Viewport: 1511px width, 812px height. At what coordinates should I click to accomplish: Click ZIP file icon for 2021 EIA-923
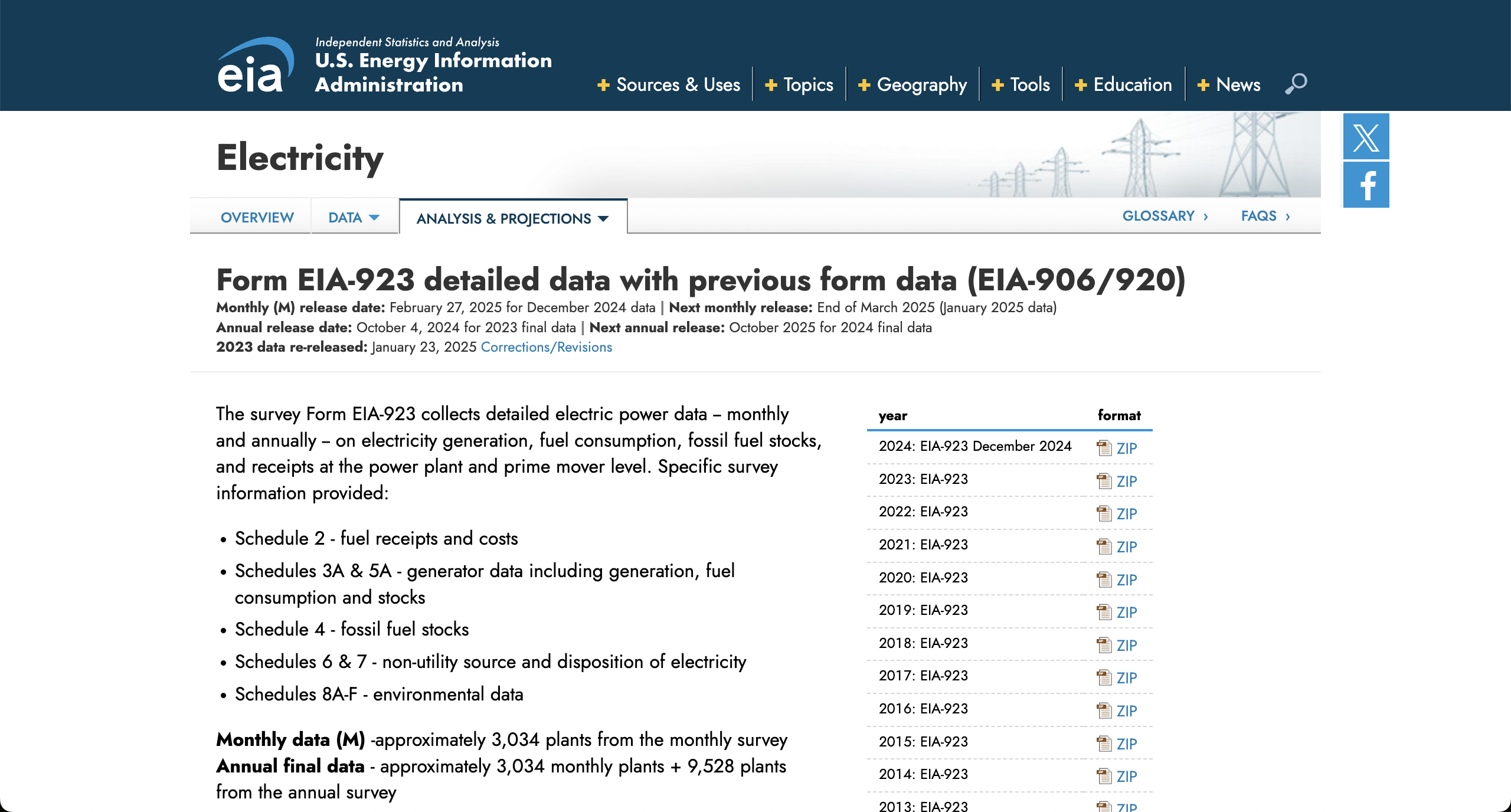[1104, 546]
